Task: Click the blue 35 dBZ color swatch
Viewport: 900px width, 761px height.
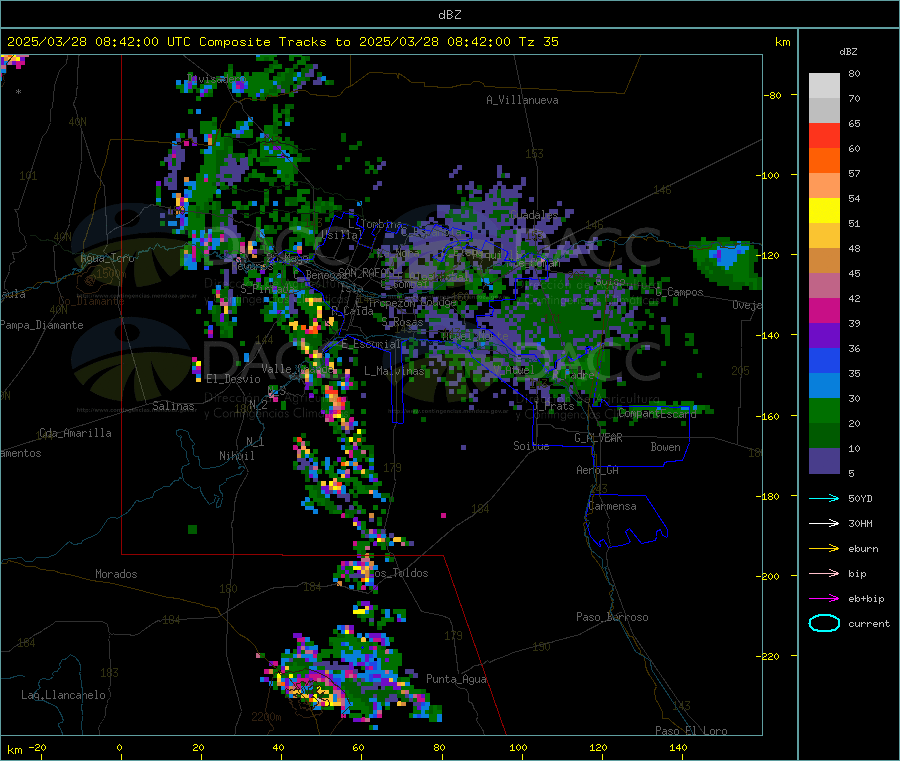Action: click(x=824, y=360)
